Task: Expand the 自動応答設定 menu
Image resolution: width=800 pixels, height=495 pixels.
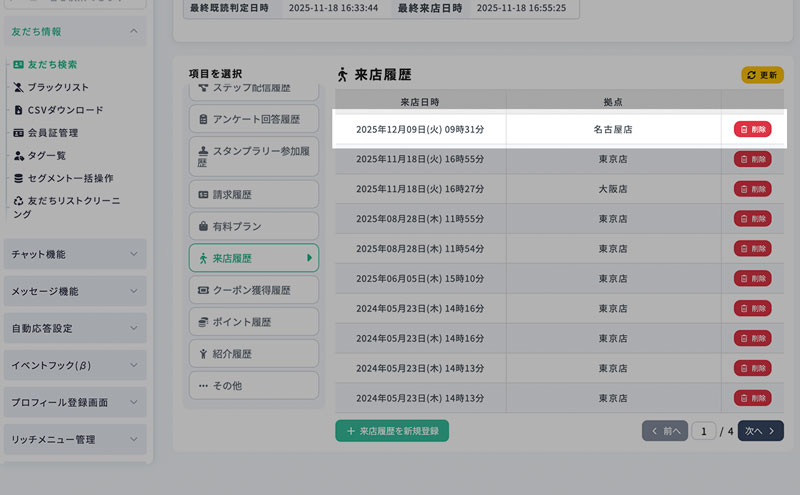Action: tap(75, 328)
